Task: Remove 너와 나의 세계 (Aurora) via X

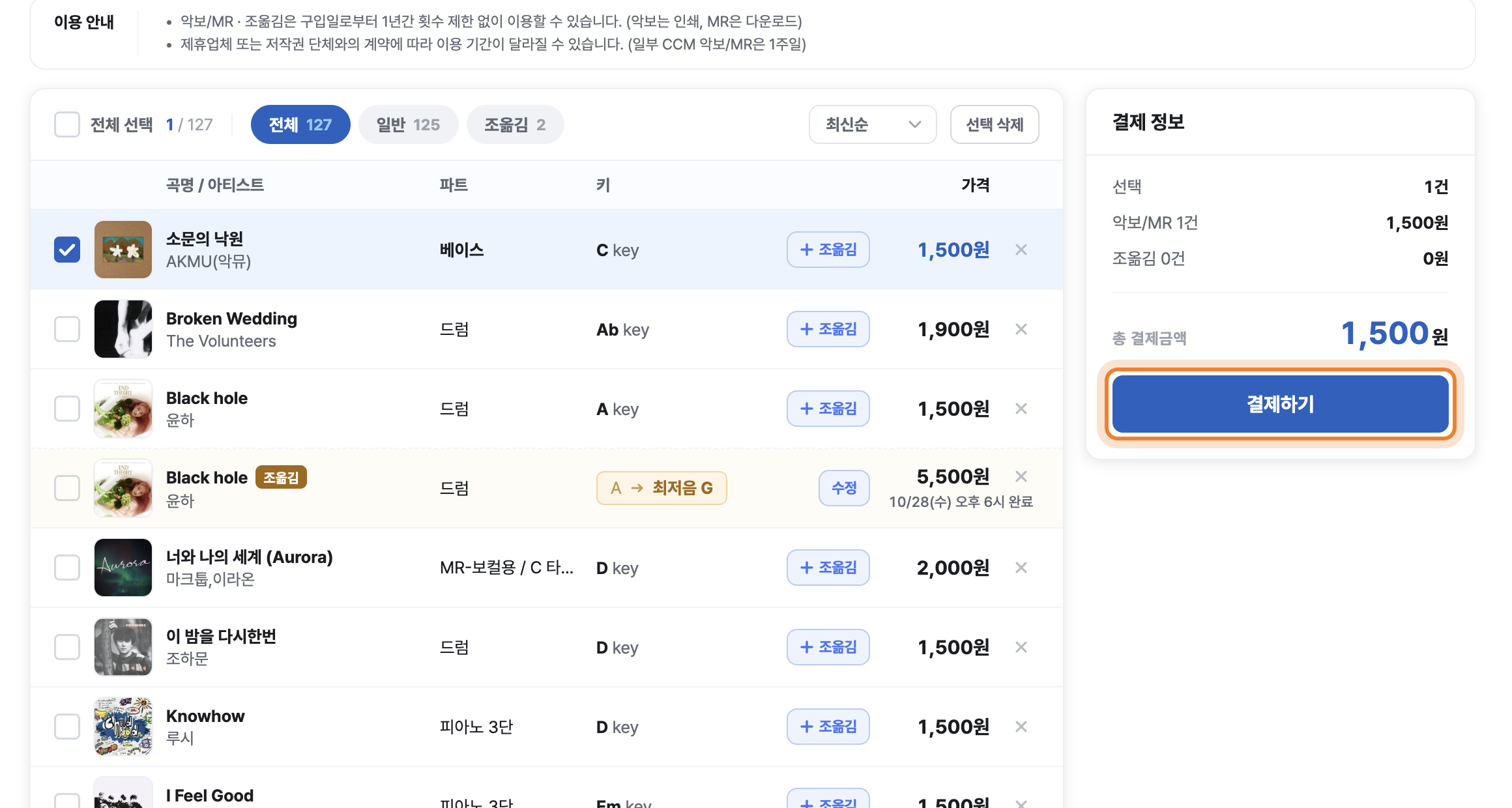Action: (1021, 568)
